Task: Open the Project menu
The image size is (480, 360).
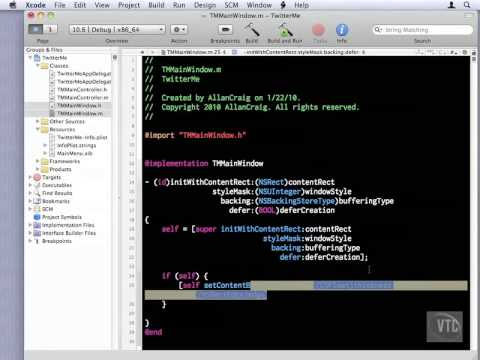Action: (129, 5)
